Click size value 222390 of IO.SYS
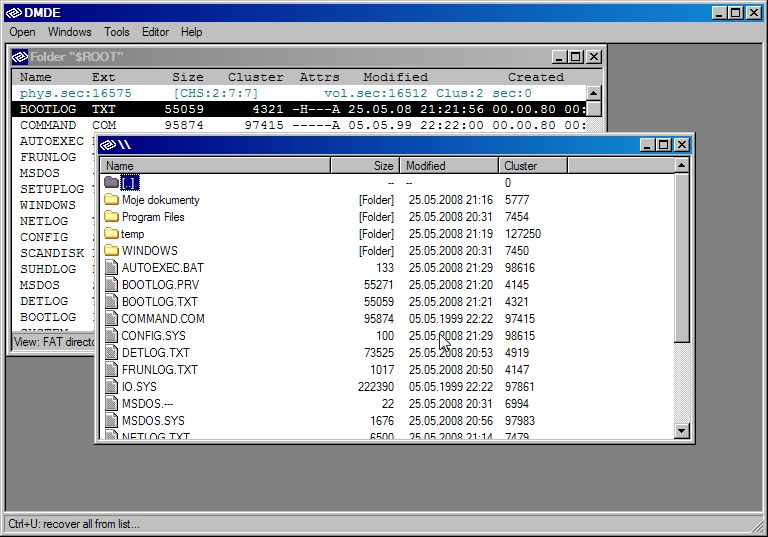This screenshot has height=537, width=768. [376, 387]
